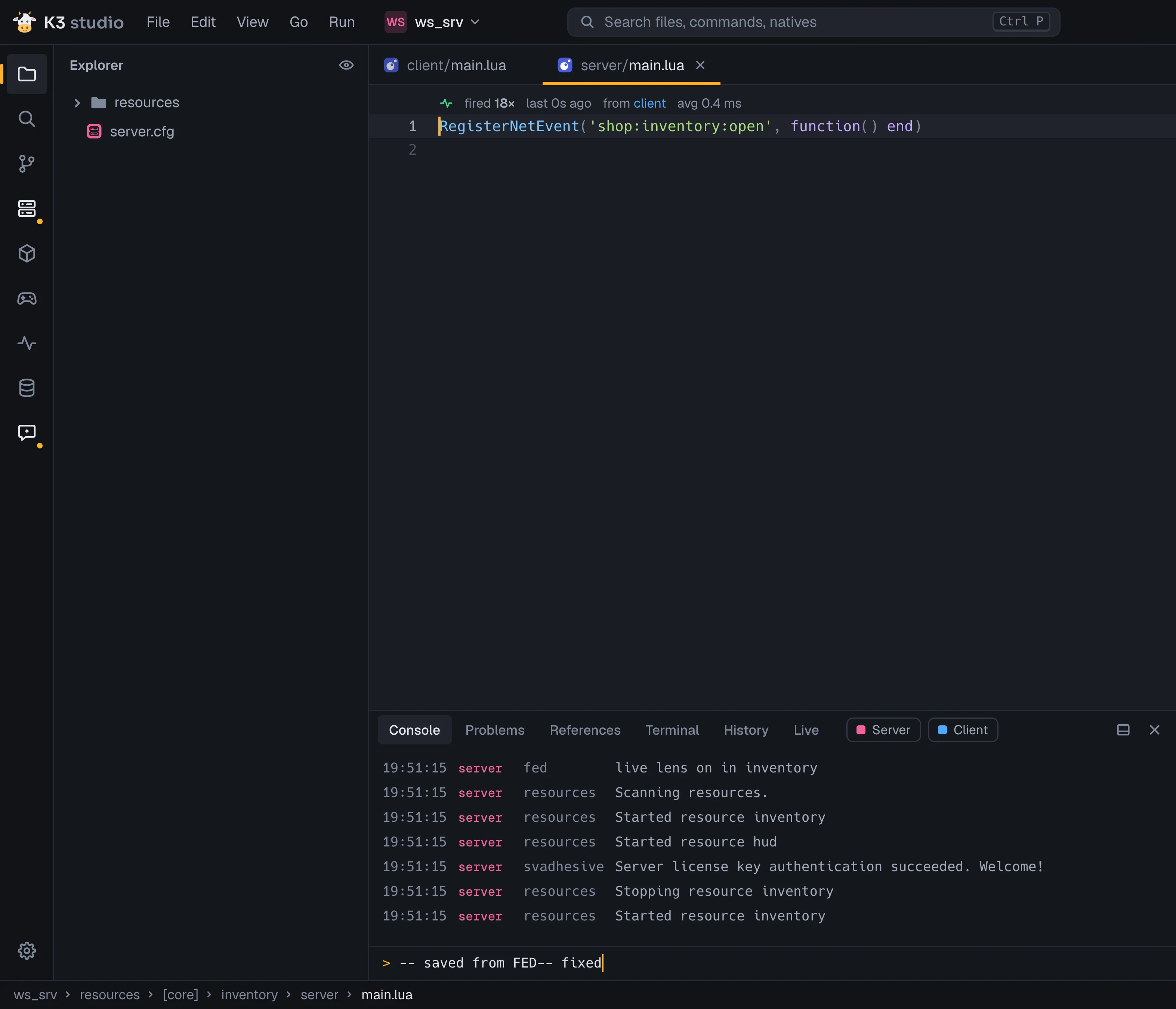Viewport: 1176px width, 1009px height.
Task: Open the Explorer files icon in sidebar
Action: click(x=27, y=74)
